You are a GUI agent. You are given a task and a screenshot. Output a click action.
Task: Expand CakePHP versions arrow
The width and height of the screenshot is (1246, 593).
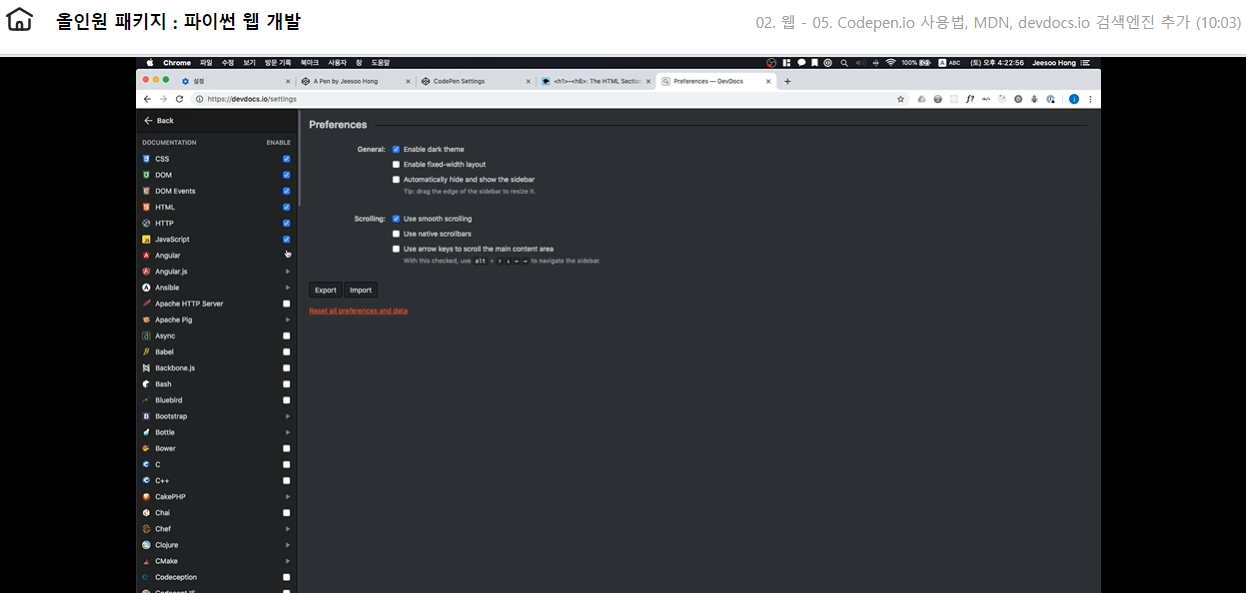[x=288, y=496]
